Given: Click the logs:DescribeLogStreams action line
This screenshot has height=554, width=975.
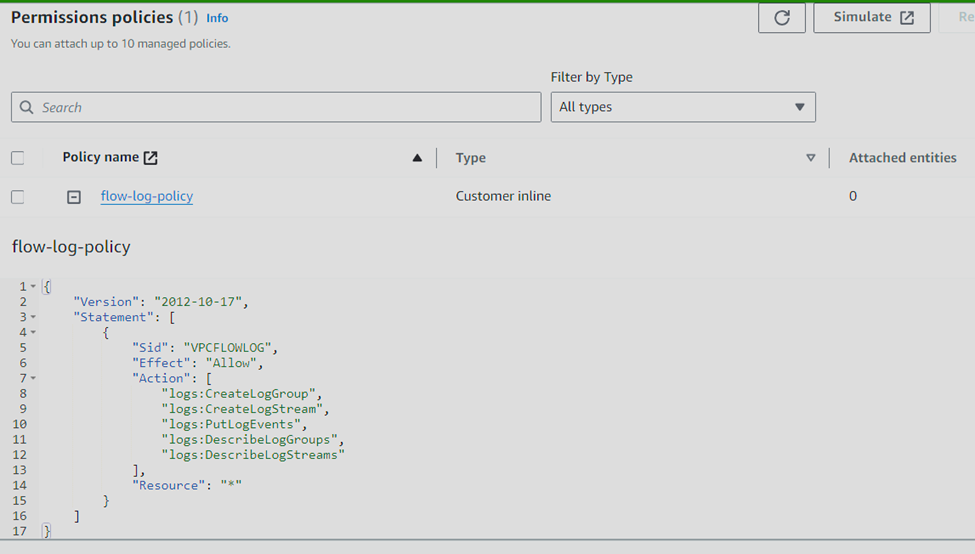Looking at the screenshot, I should coord(253,455).
